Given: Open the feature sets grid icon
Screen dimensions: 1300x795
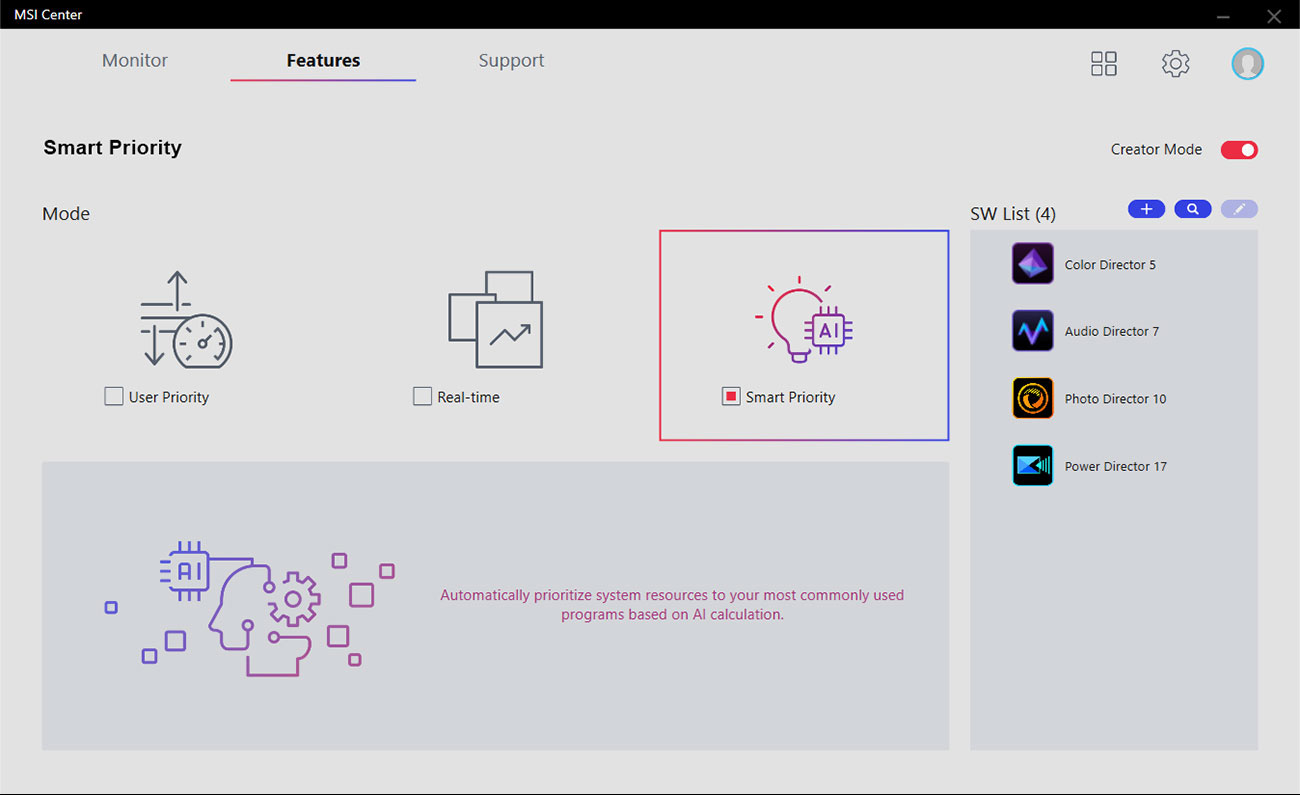Looking at the screenshot, I should coord(1104,64).
